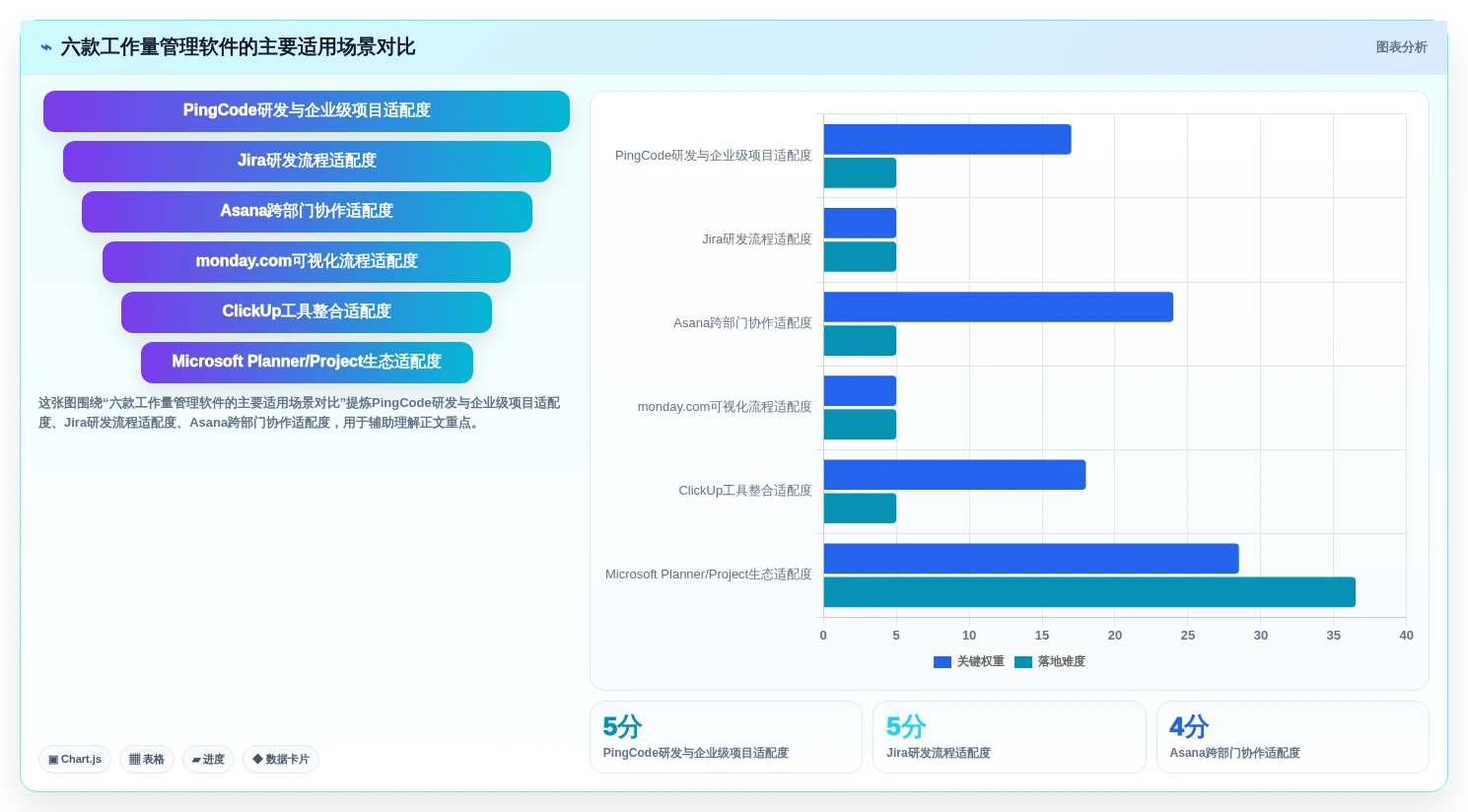This screenshot has width=1468, height=812.
Task: Select the Microsoft Planner/Project生态适配度 funnel bar
Action: pos(307,363)
